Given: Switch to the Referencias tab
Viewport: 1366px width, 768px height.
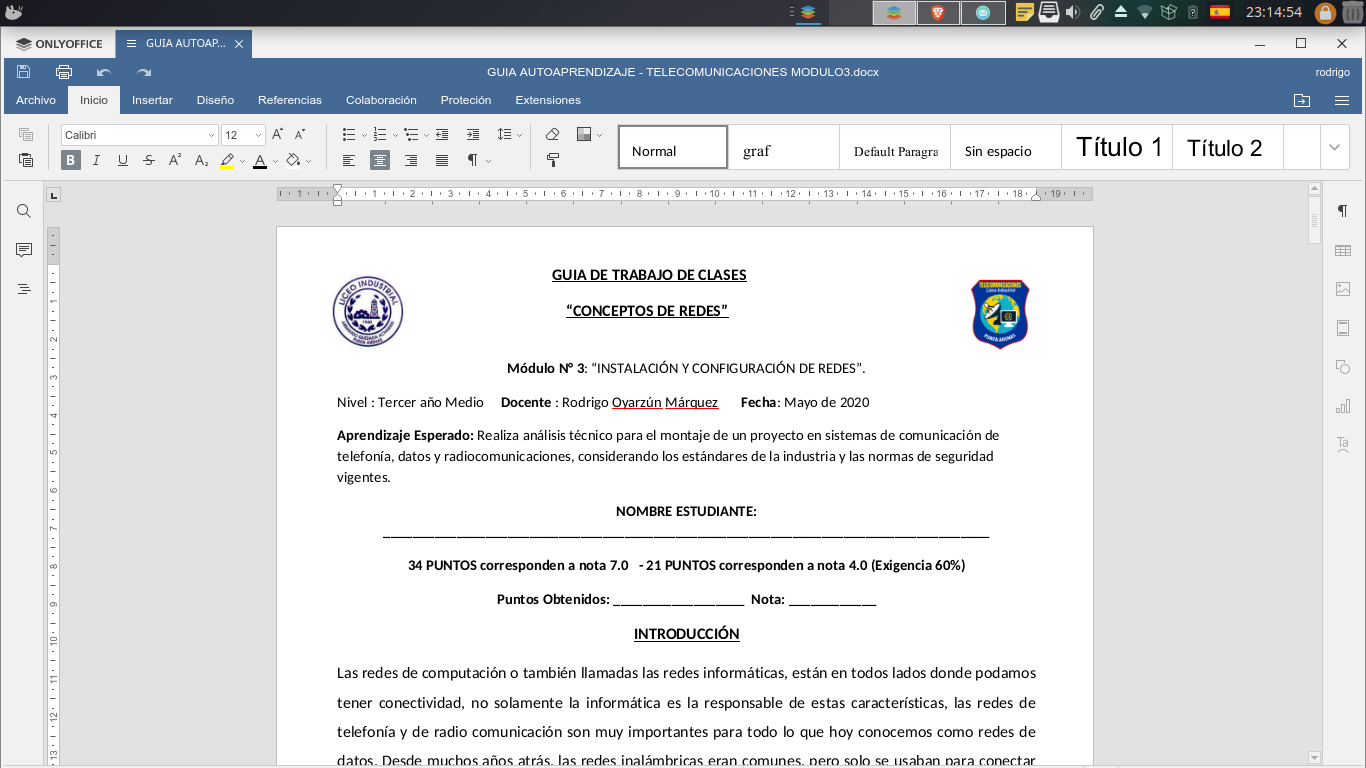Looking at the screenshot, I should tap(290, 100).
